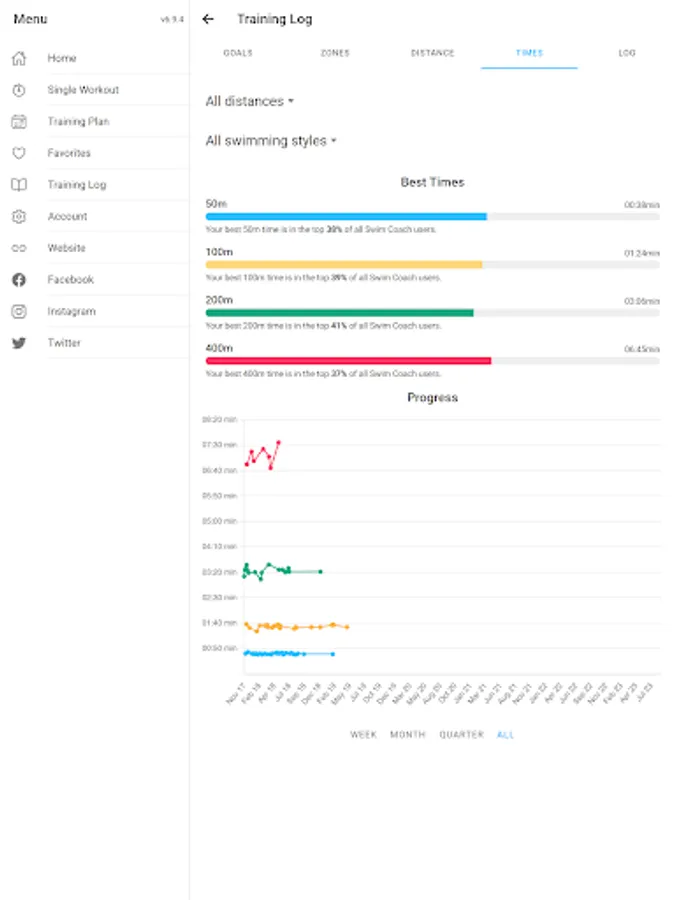Click the Home house icon
The width and height of the screenshot is (675, 900).
[x=19, y=58]
